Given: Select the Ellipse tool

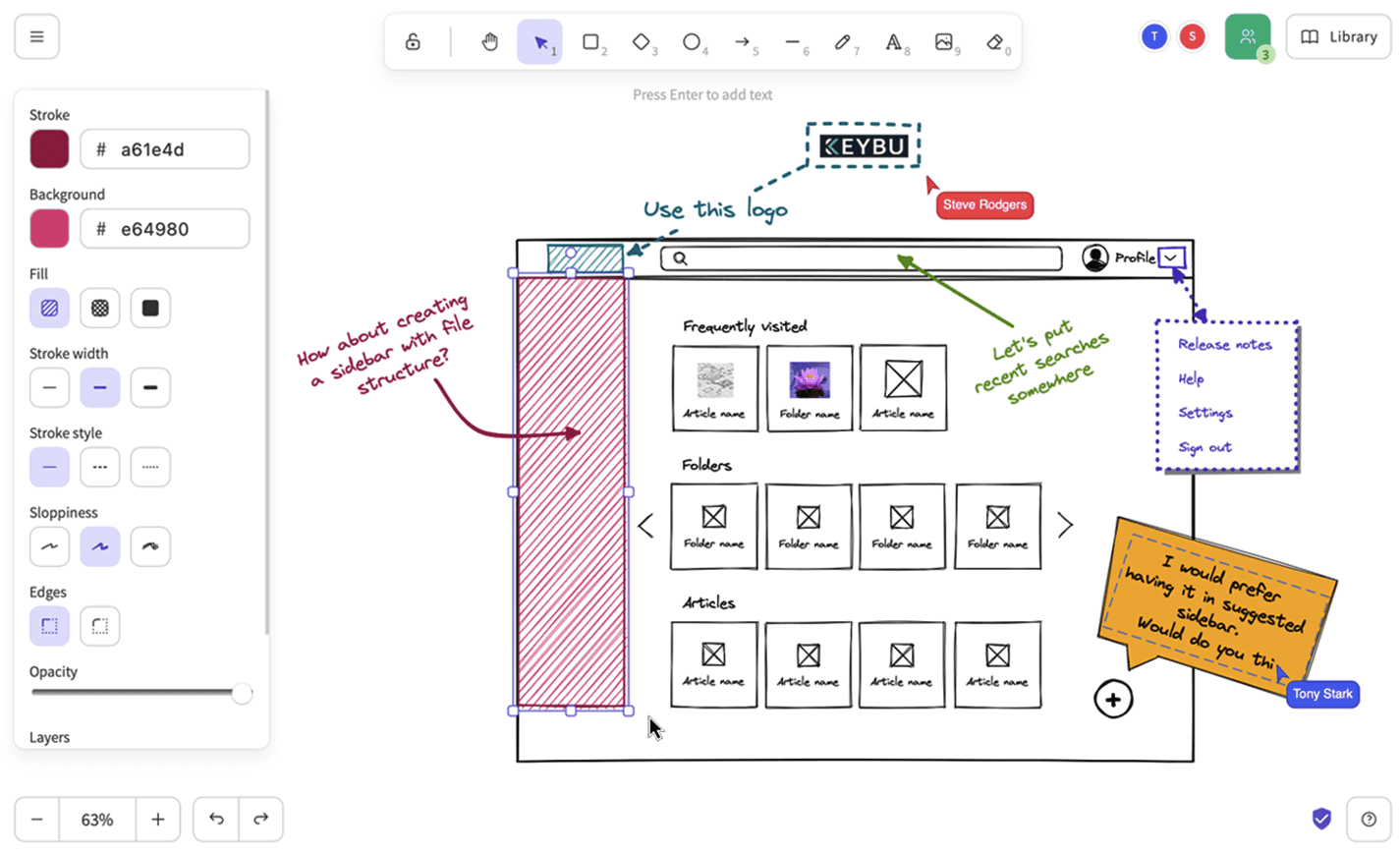Looking at the screenshot, I should click(x=695, y=41).
